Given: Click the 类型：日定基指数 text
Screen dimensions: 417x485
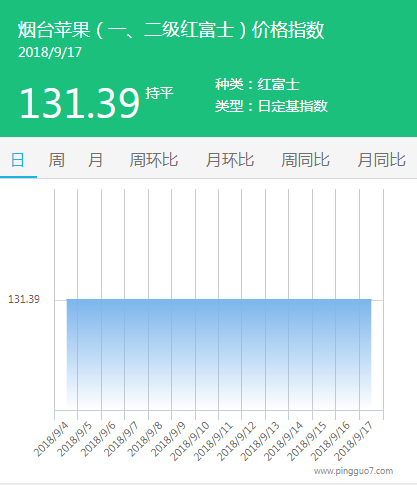Looking at the screenshot, I should pyautogui.click(x=271, y=106).
